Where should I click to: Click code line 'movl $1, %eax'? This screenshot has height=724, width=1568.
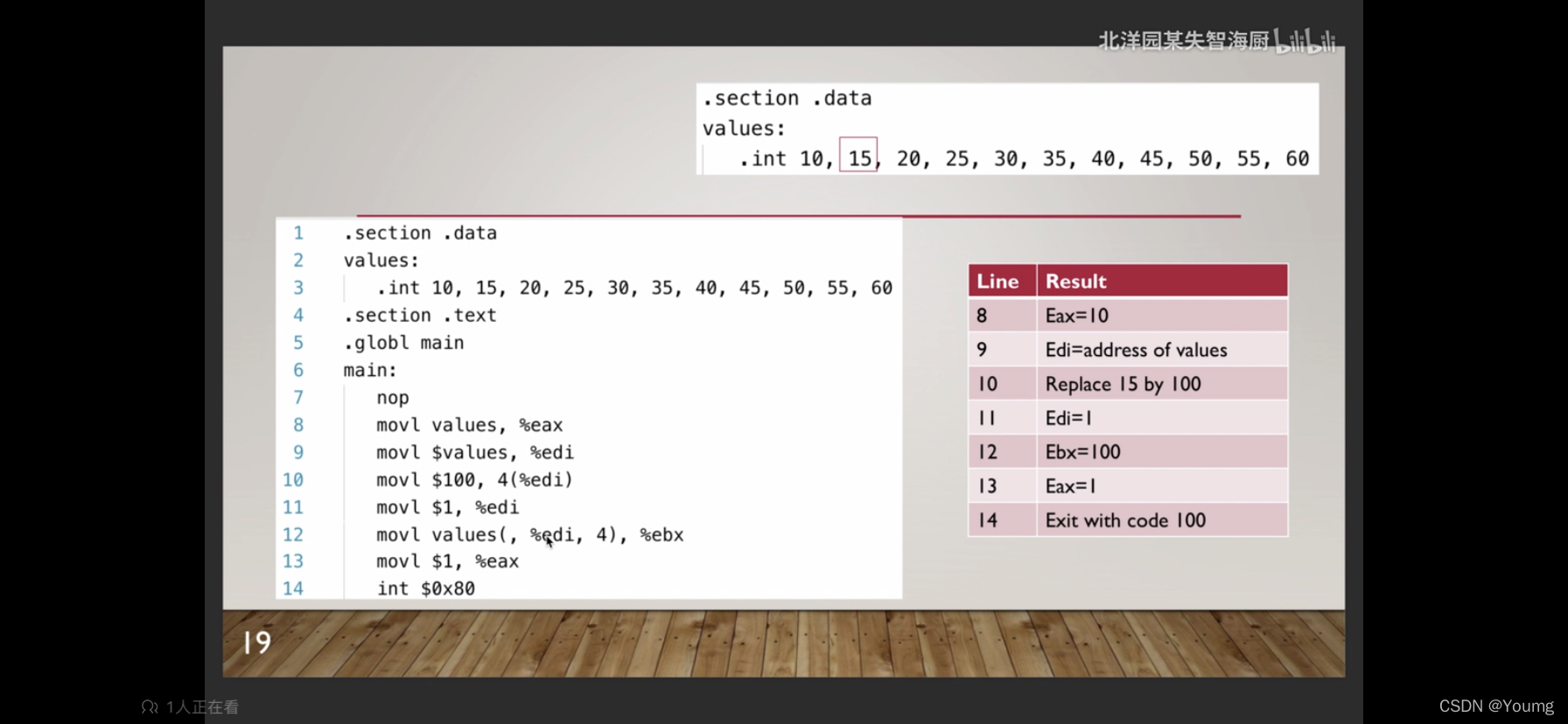447,561
